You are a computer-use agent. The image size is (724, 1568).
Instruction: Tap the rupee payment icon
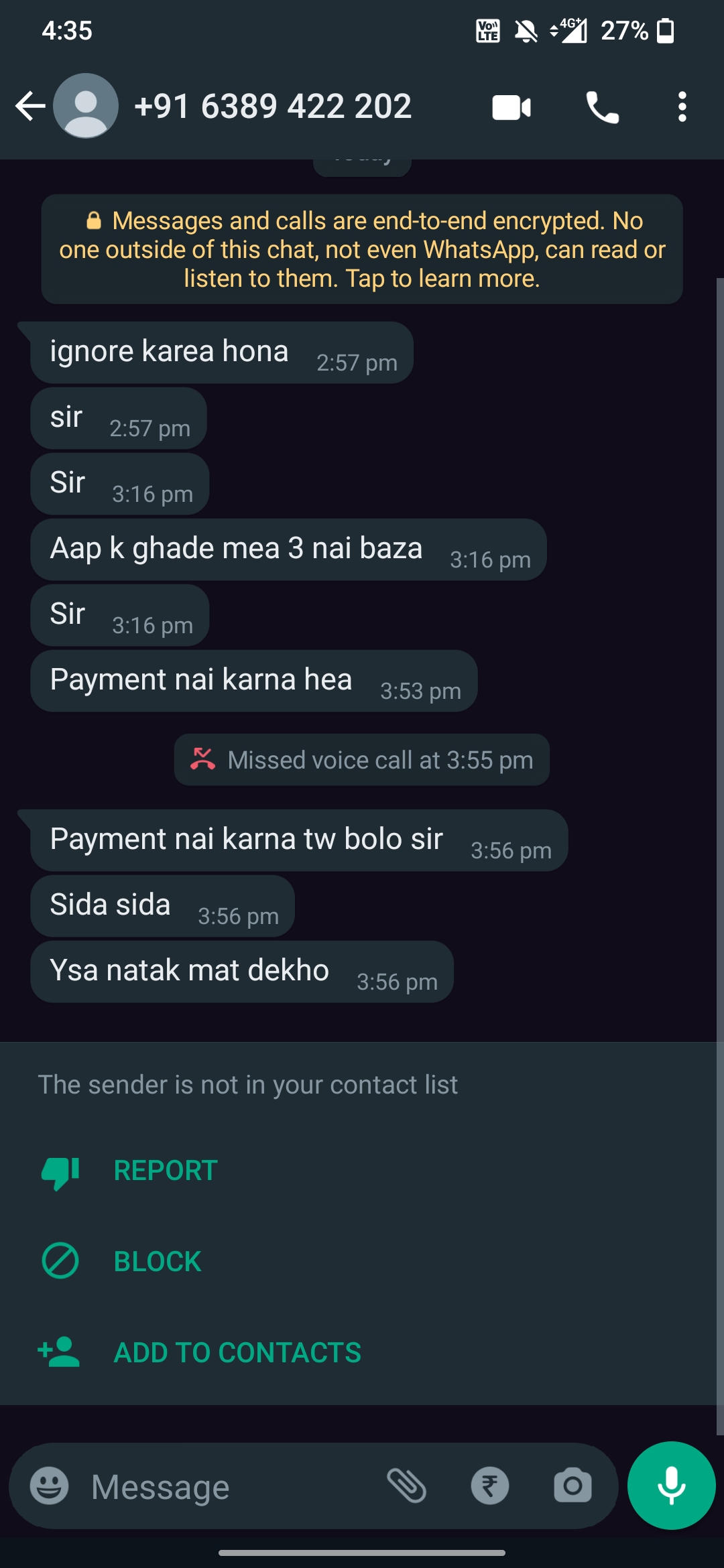coord(490,1486)
